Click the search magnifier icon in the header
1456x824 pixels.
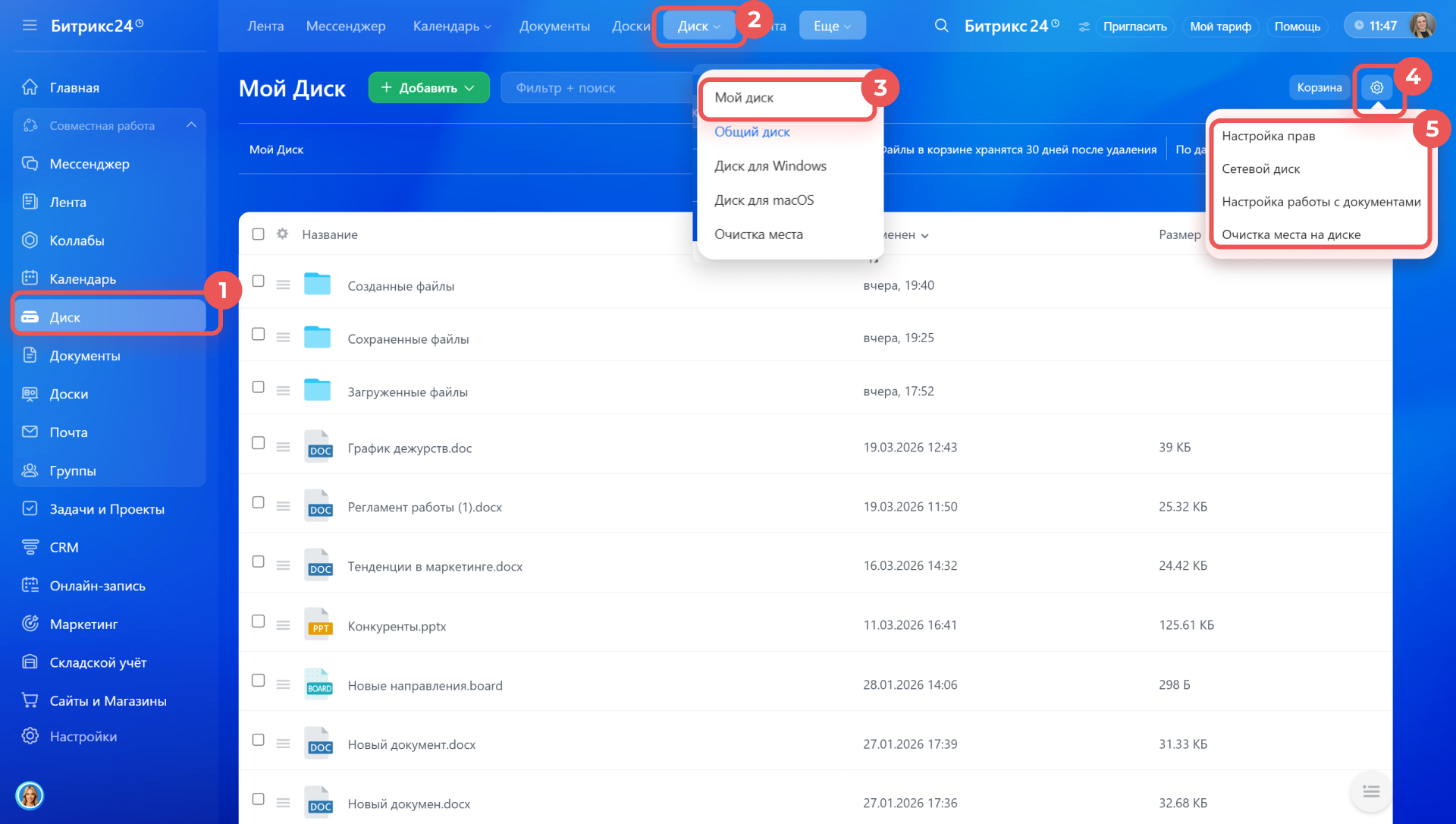[x=941, y=26]
